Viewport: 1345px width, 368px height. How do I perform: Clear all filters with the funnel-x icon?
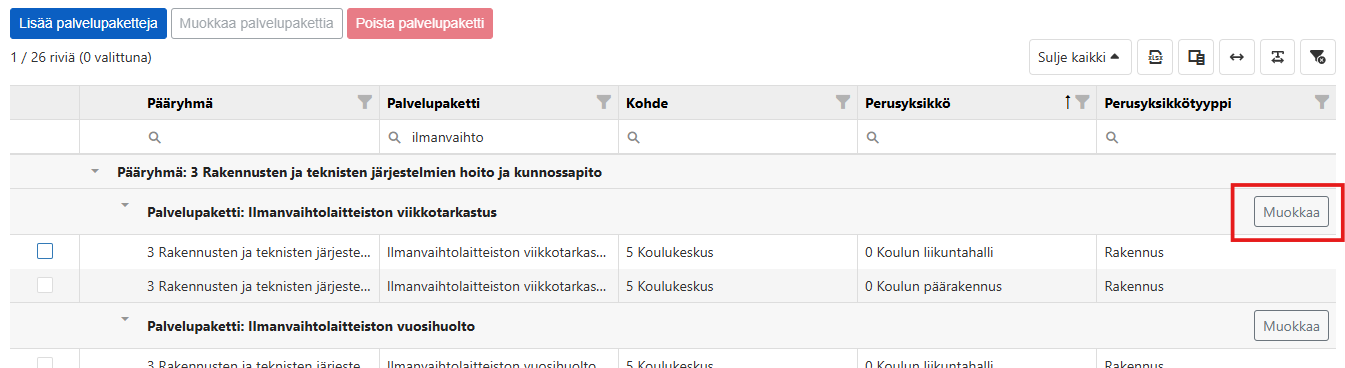(x=1318, y=57)
